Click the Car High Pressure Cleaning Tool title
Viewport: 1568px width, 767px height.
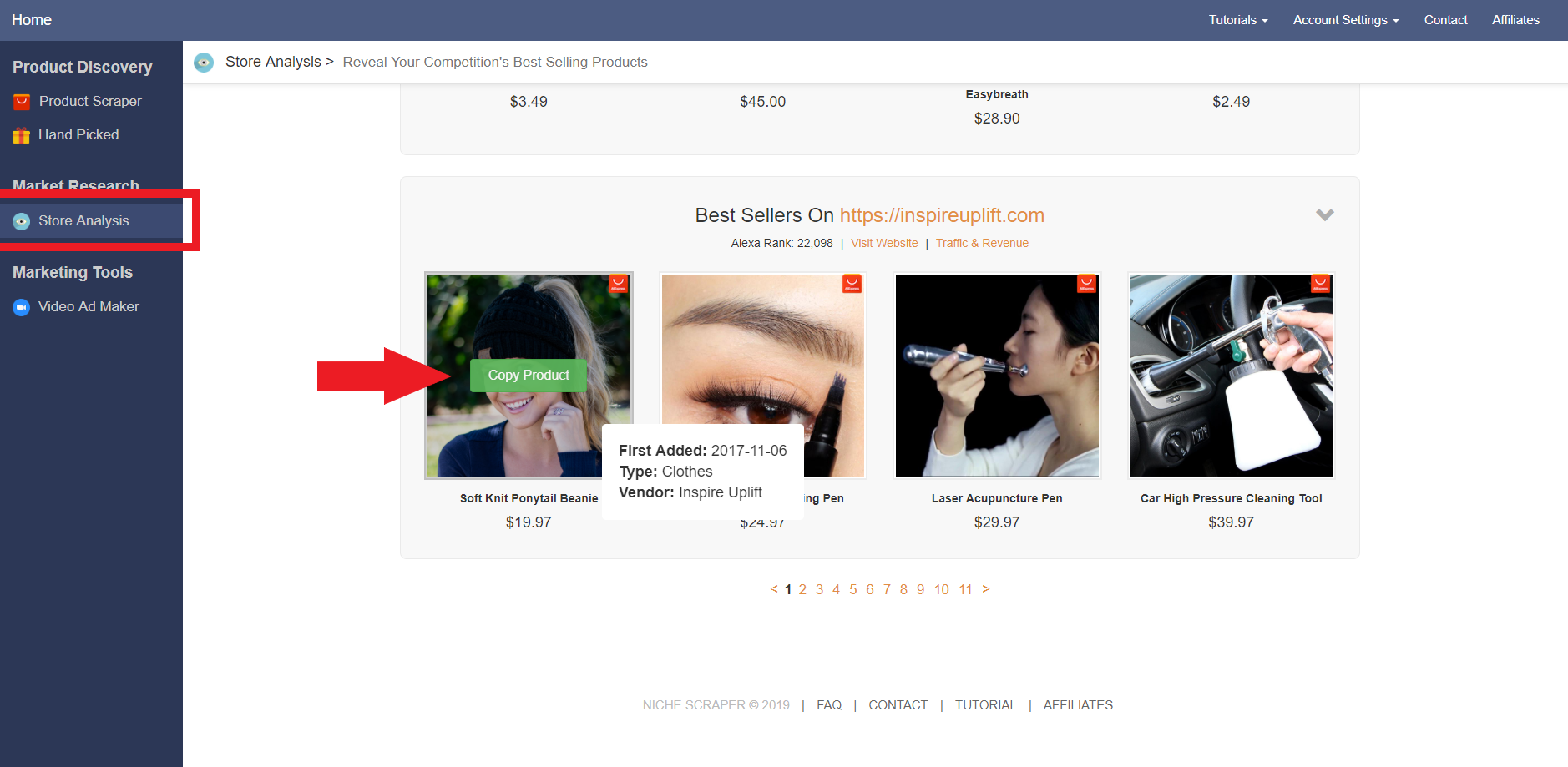click(x=1232, y=498)
